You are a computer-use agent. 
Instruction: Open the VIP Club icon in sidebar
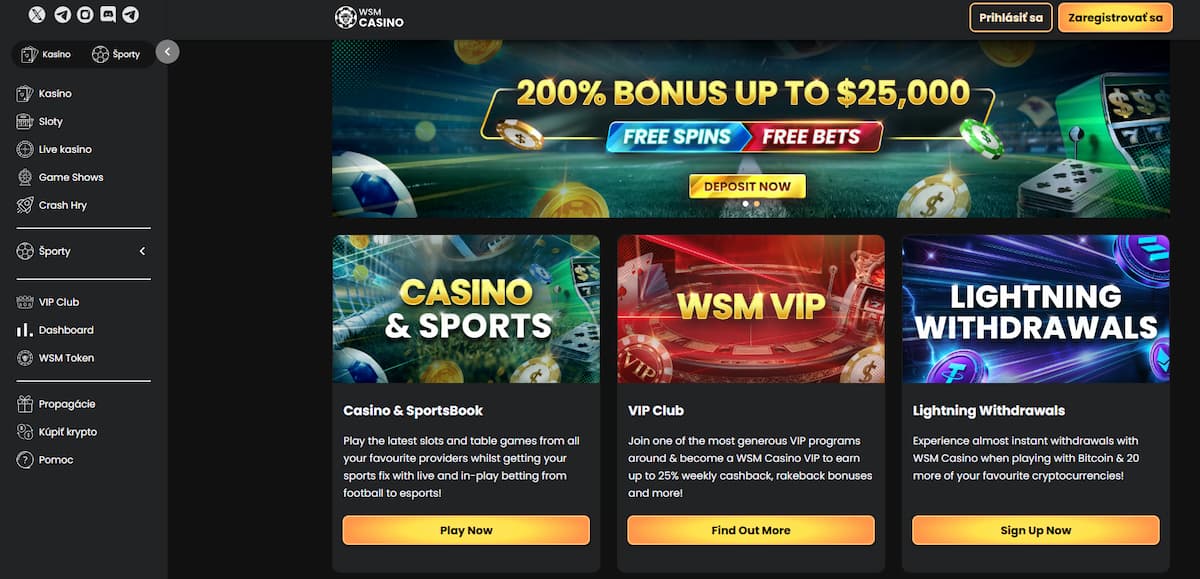click(x=25, y=302)
